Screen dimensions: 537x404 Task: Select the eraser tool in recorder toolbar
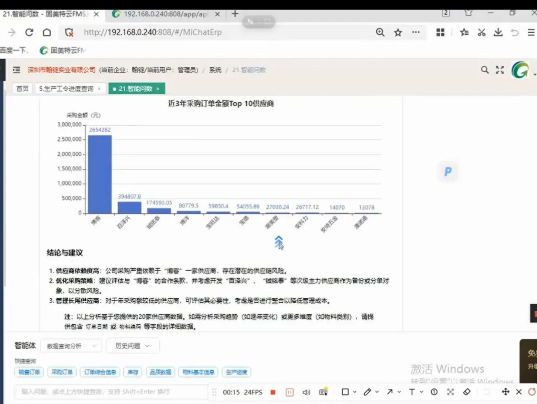click(x=466, y=392)
